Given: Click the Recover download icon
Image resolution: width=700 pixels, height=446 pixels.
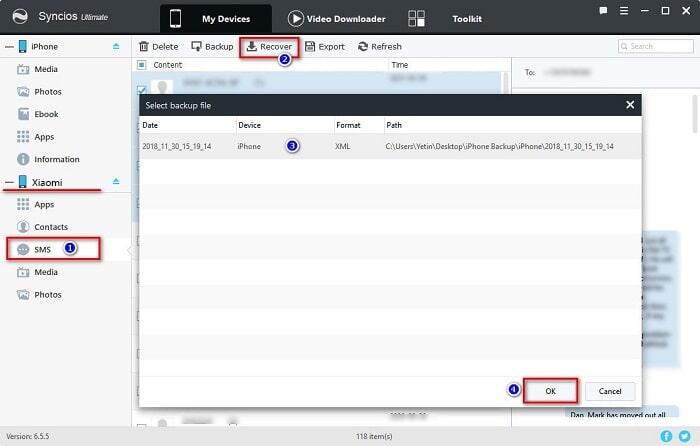Looking at the screenshot, I should pyautogui.click(x=251, y=47).
